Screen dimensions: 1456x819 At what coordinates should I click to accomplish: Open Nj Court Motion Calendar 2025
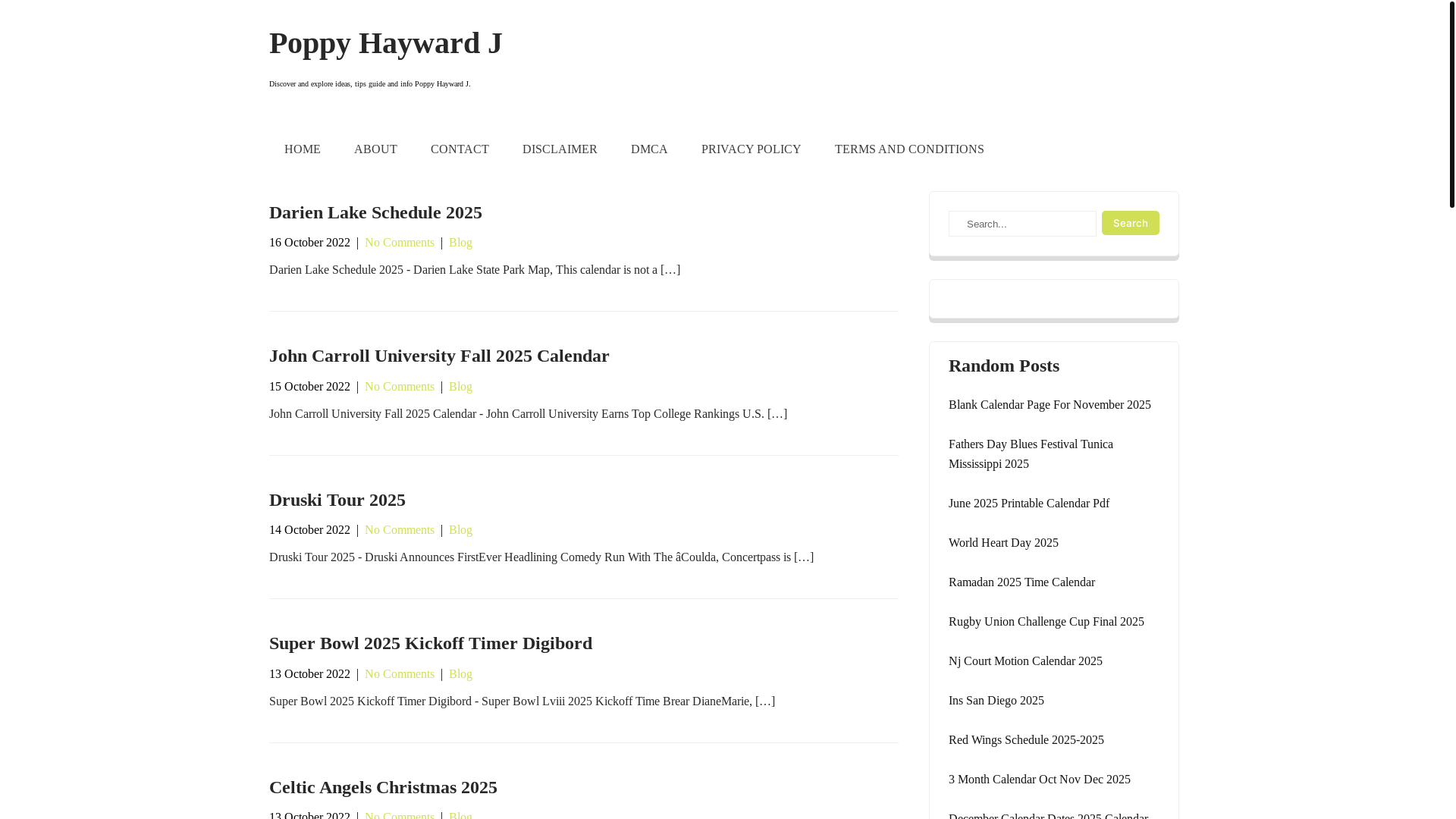pos(1025,661)
